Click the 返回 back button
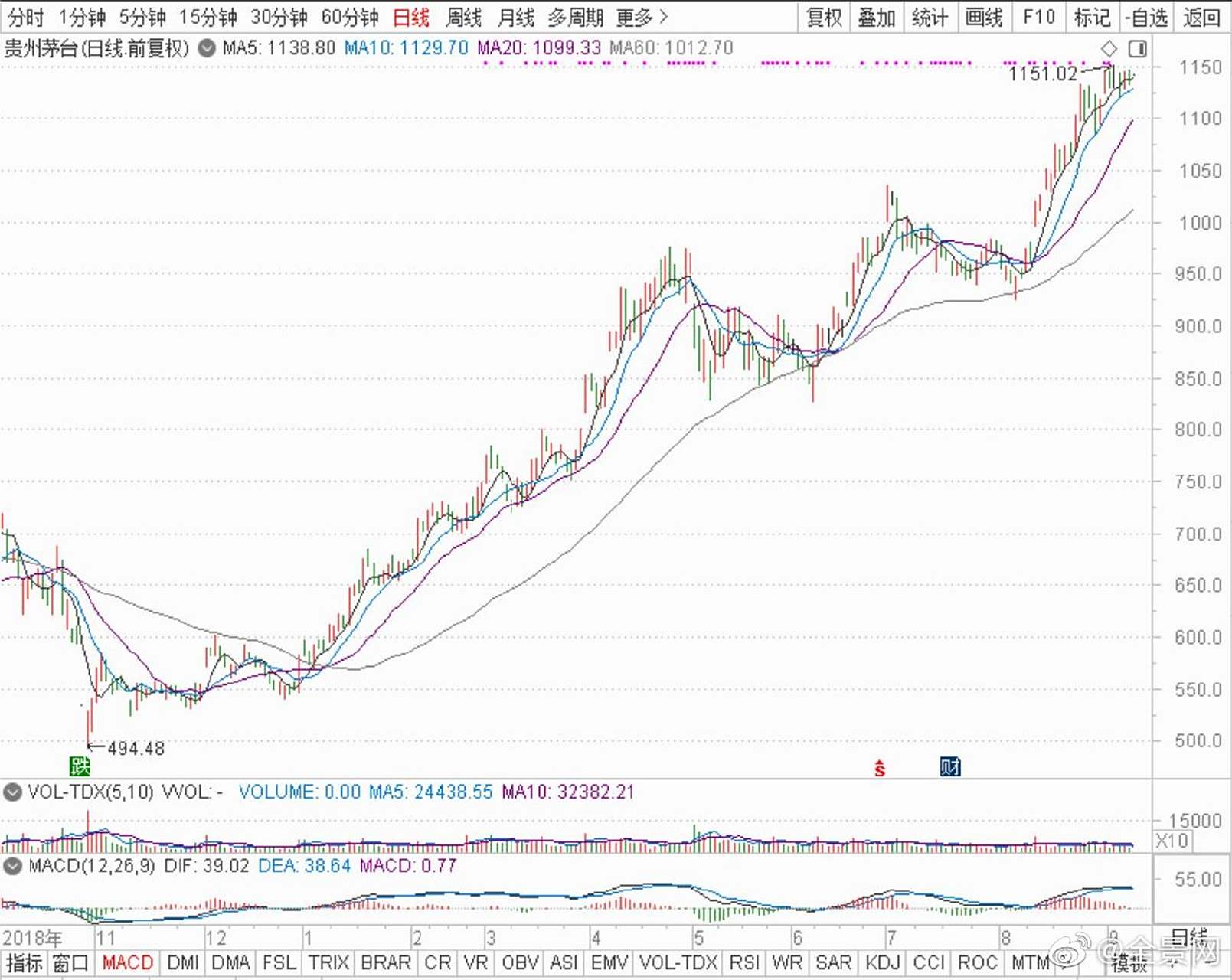Viewport: 1232px width, 980px height. point(1201,17)
